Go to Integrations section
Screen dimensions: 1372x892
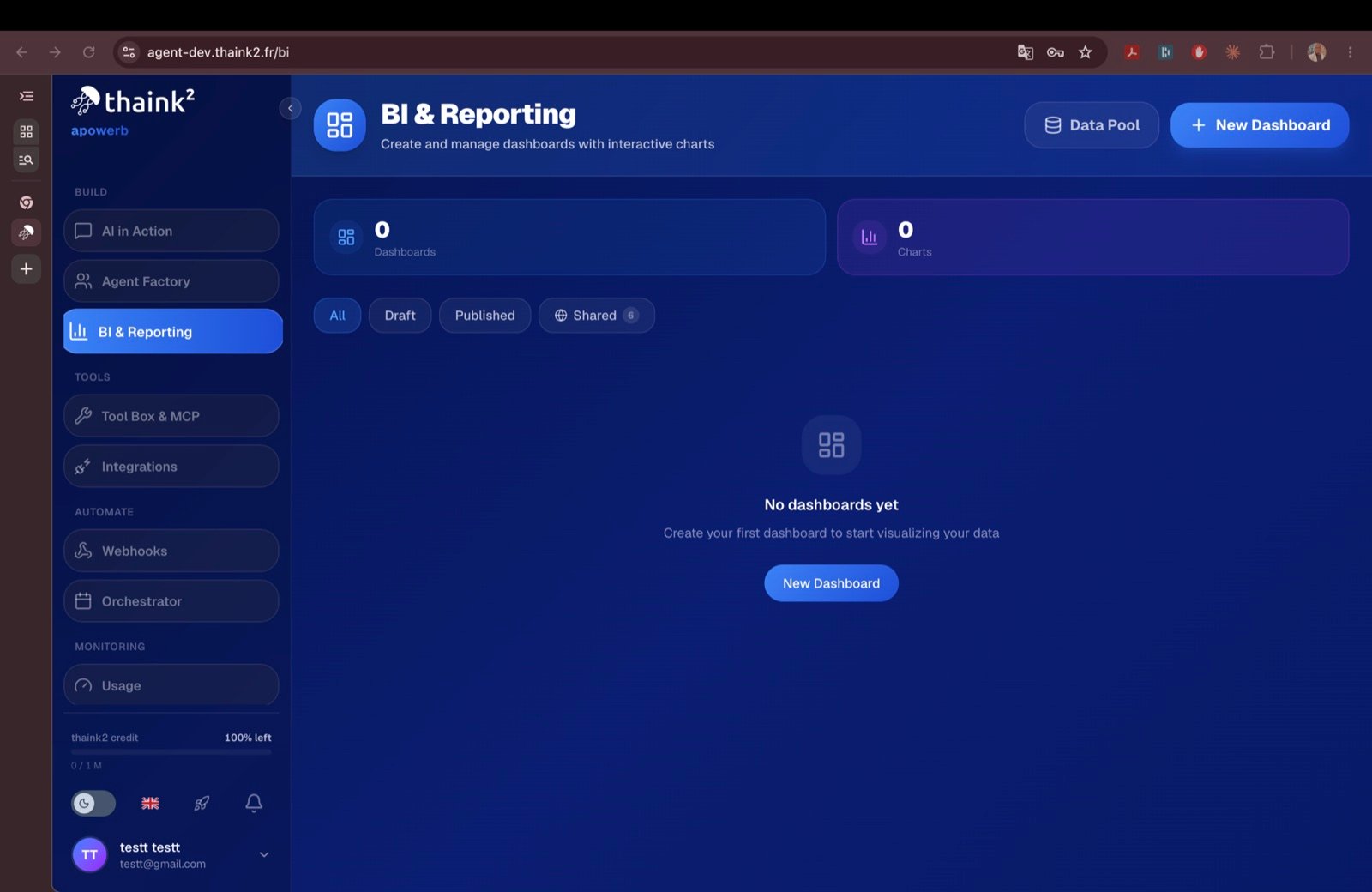point(171,467)
